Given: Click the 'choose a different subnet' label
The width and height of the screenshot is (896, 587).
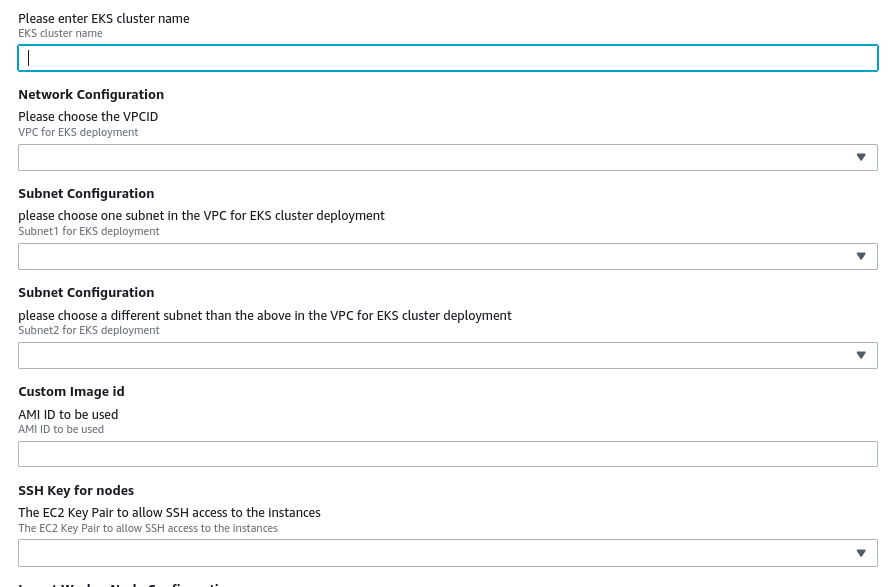Looking at the screenshot, I should click(x=265, y=315).
